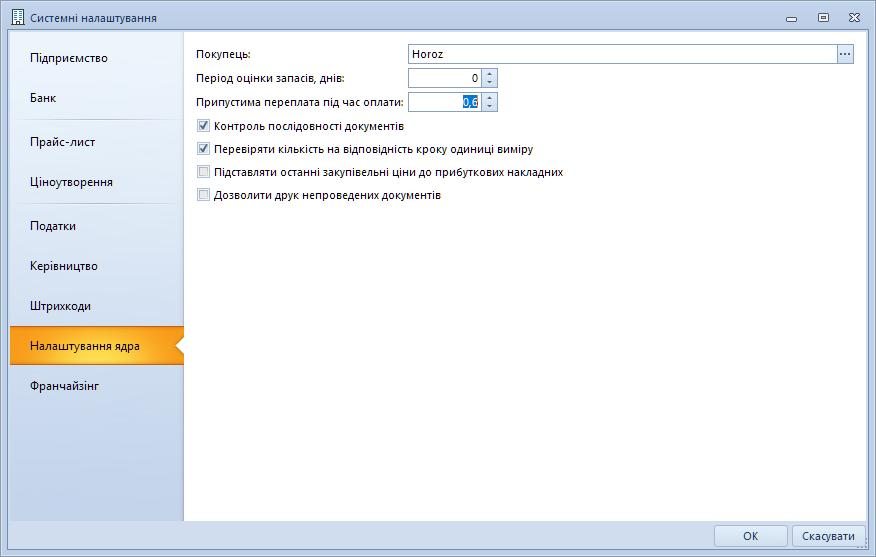Toggle Перевіряти кількість на відповідність кроку checkbox

coord(204,150)
